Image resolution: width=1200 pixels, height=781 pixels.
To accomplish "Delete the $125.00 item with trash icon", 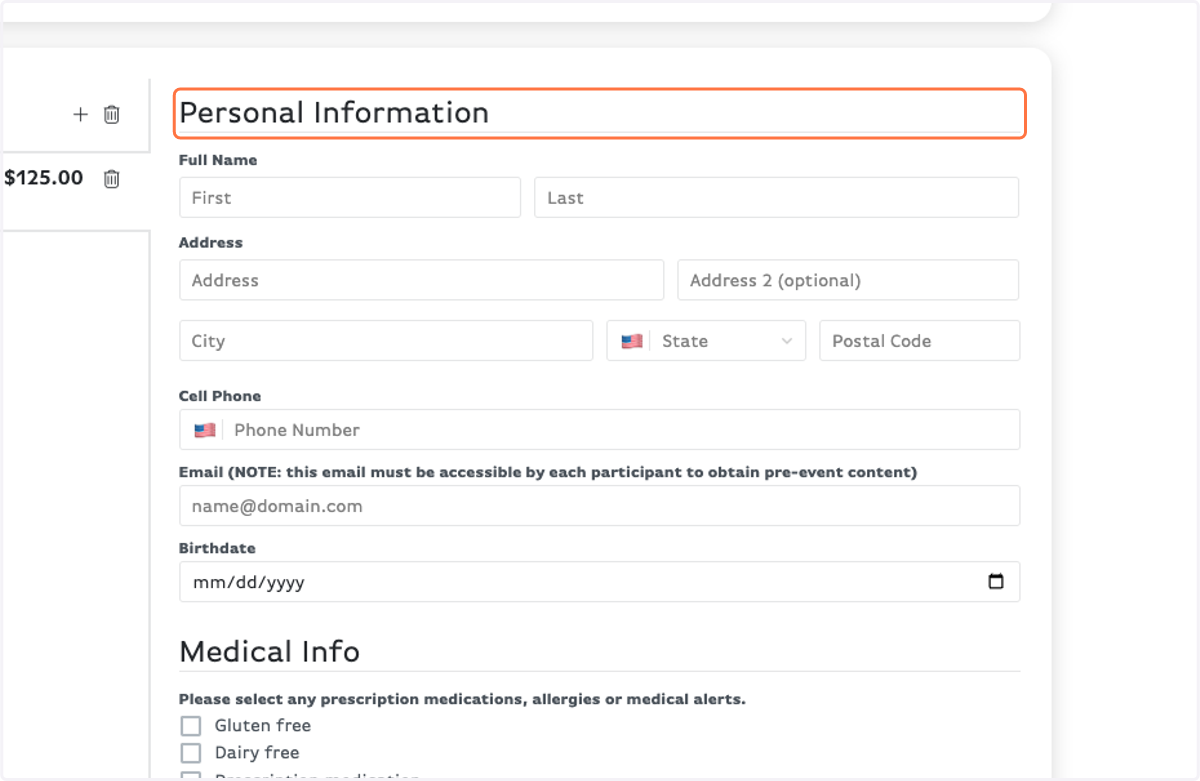I will (112, 179).
